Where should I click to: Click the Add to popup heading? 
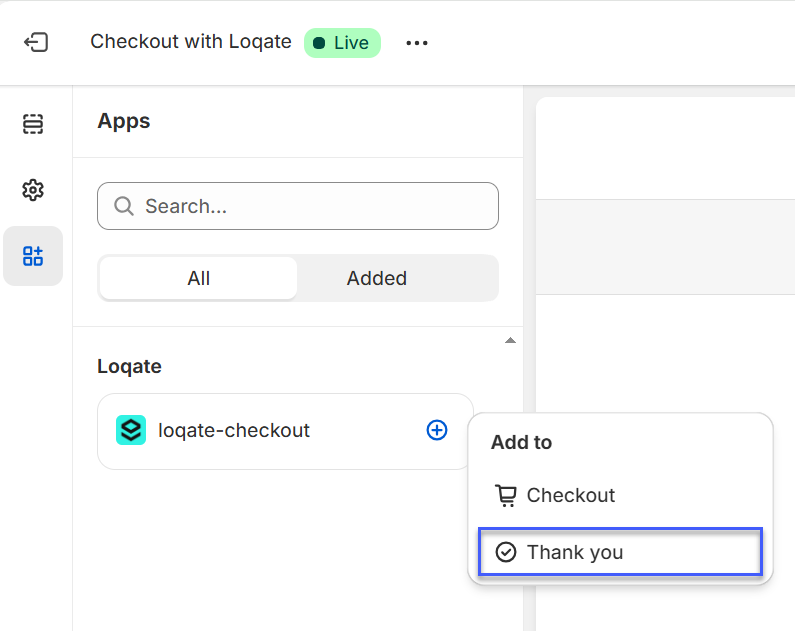521,442
